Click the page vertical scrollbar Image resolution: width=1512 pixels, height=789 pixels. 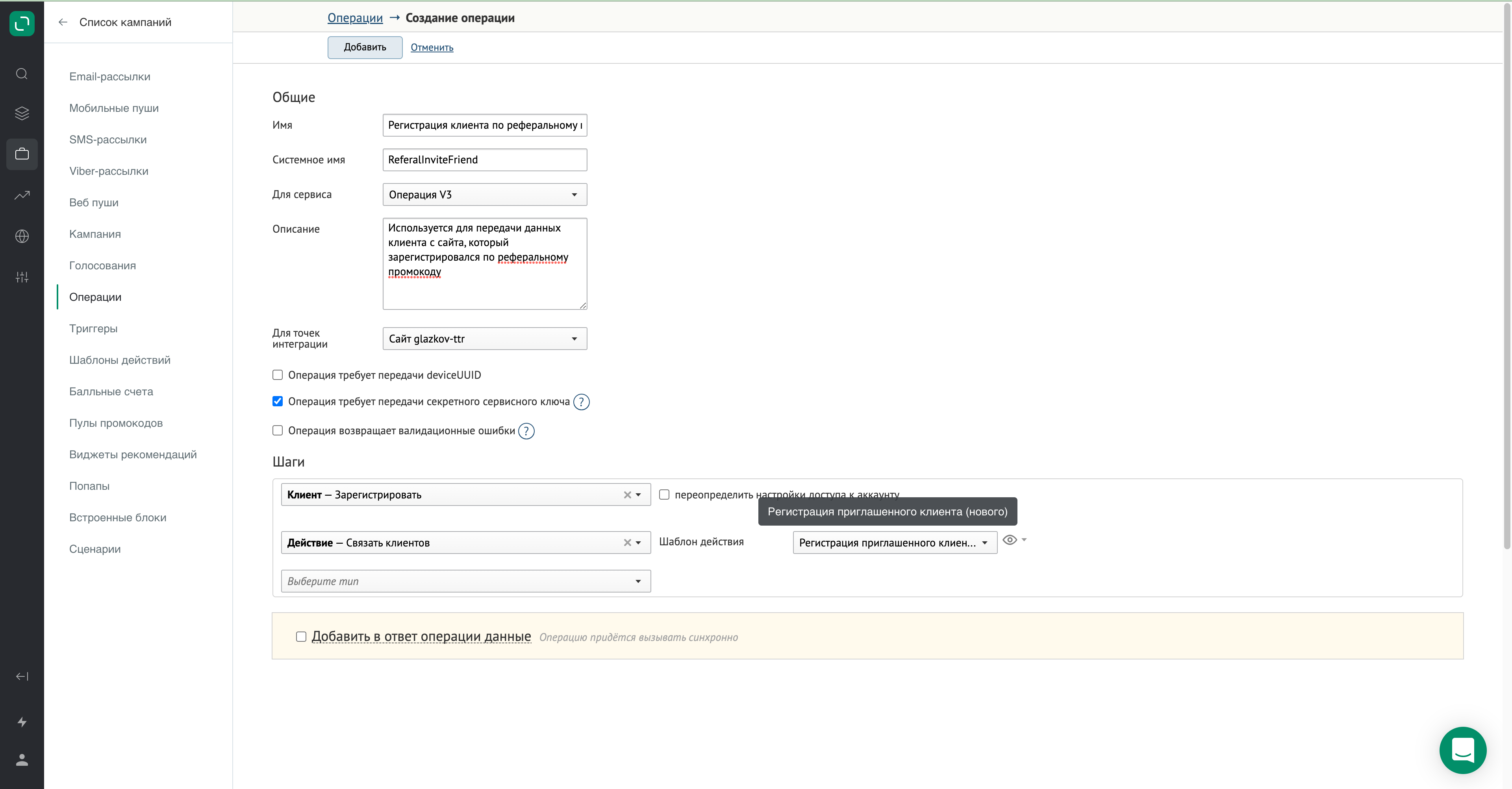point(1507,276)
